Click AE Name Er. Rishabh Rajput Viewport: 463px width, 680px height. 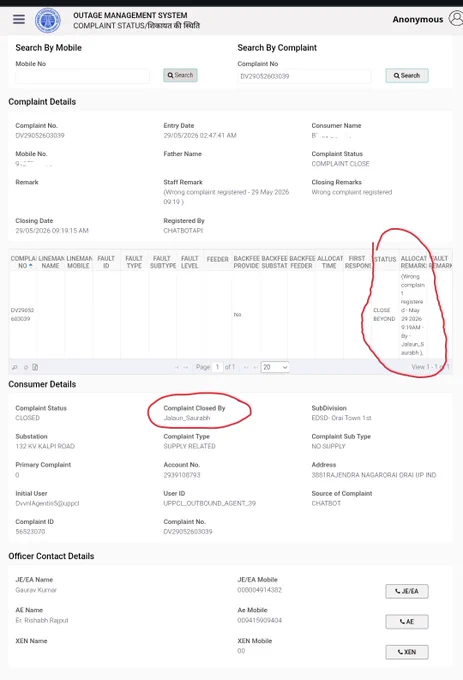tap(42, 620)
